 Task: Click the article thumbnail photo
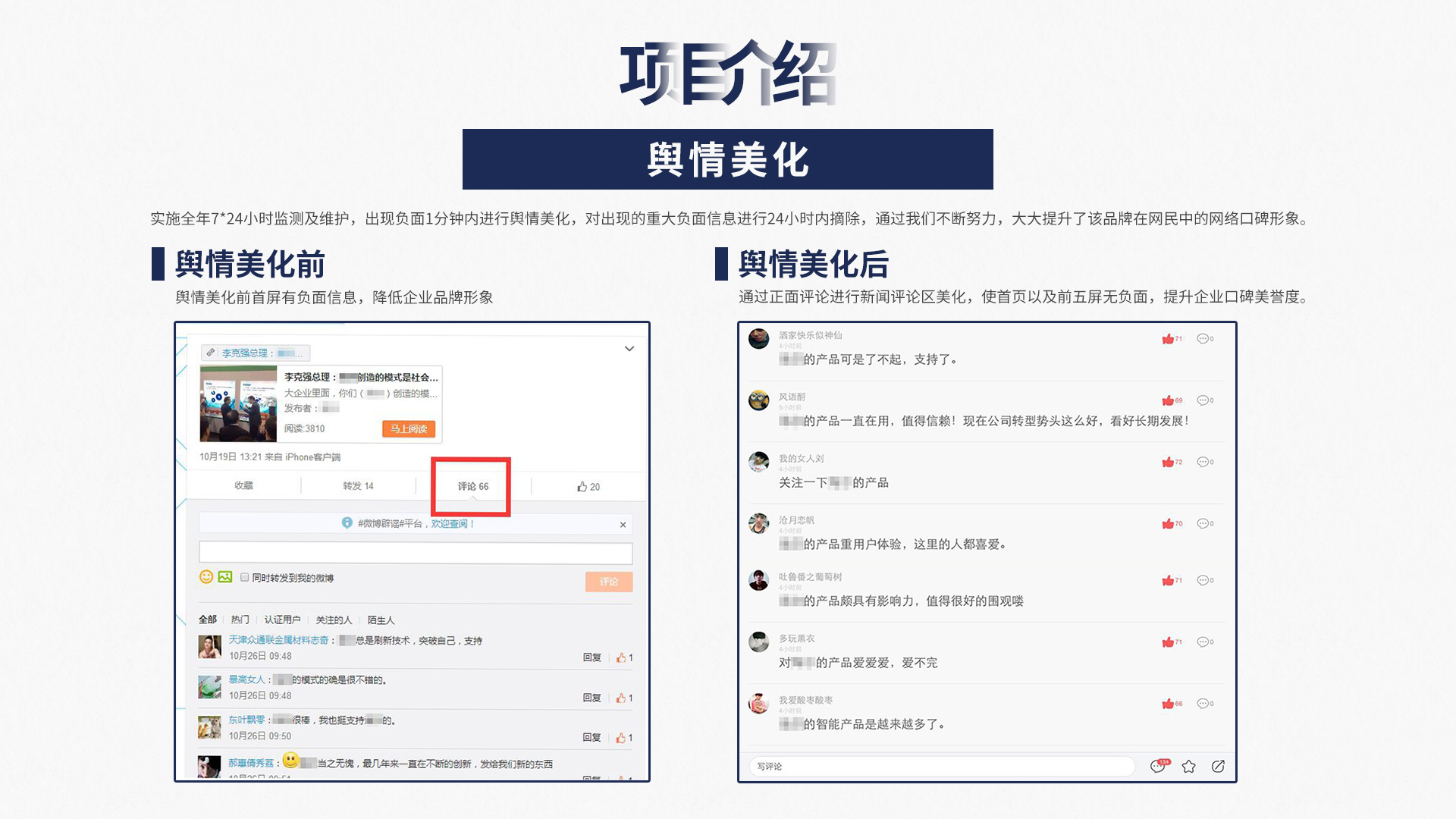[238, 403]
